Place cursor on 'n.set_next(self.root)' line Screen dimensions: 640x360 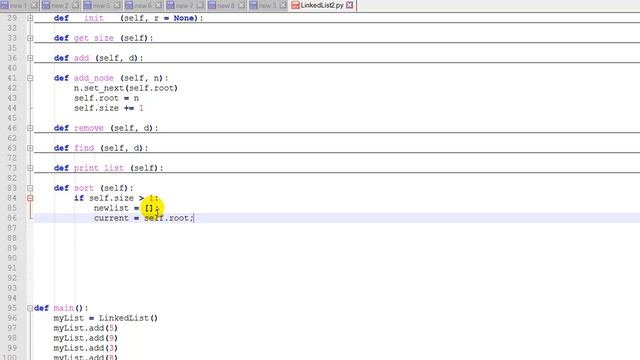click(x=126, y=88)
